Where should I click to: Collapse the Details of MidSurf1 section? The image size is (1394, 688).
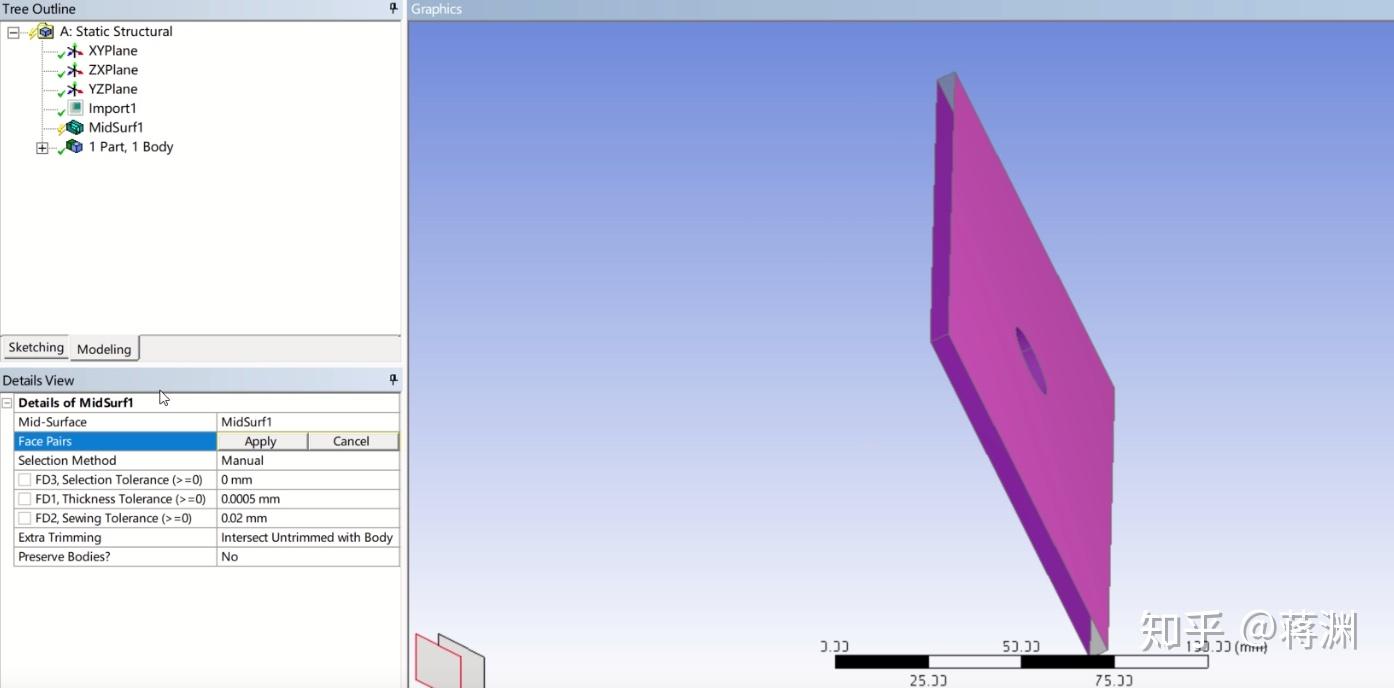[6, 402]
